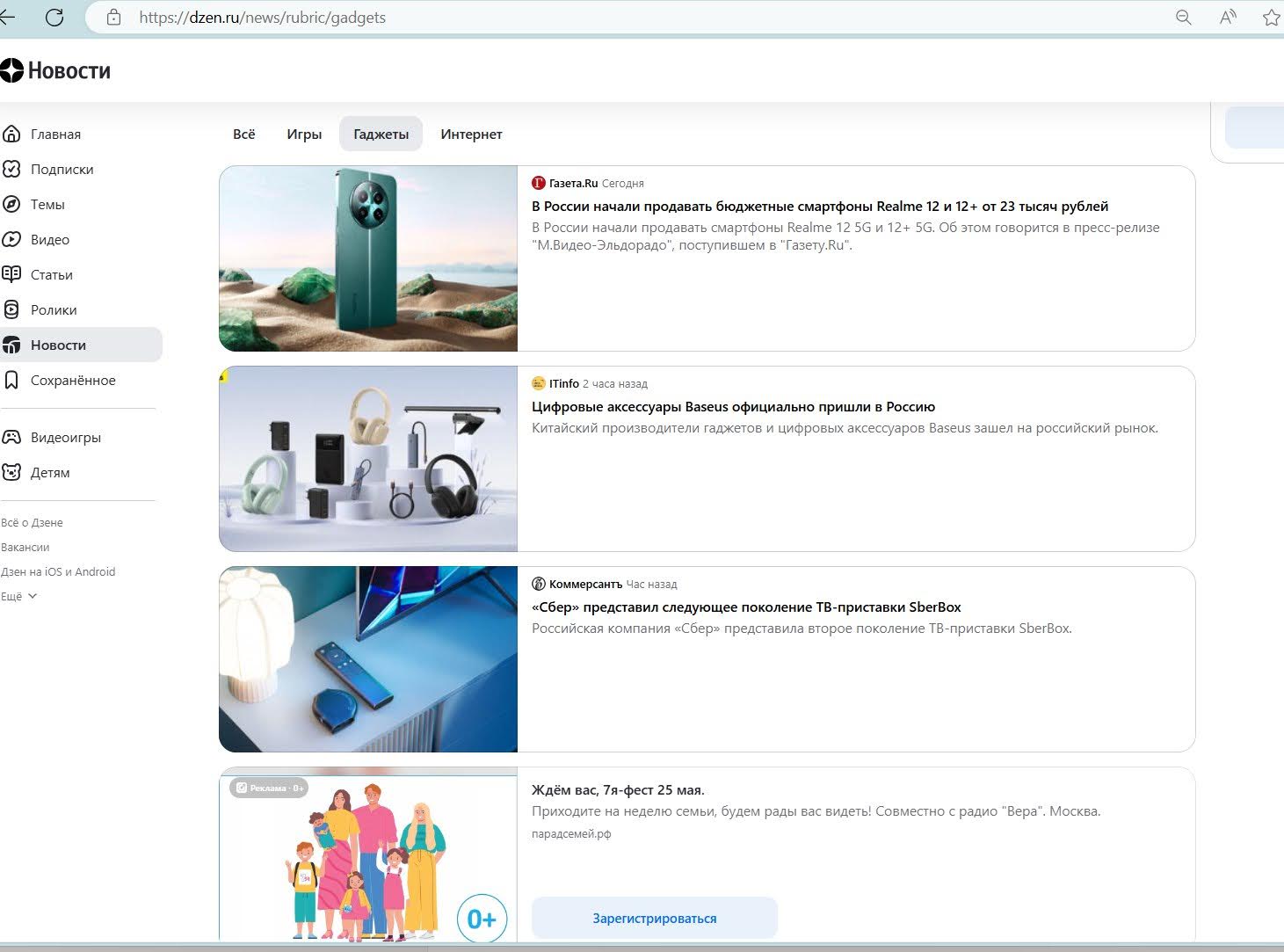Click the Коммерсантъ source logo
This screenshot has width=1284, height=952.
click(539, 584)
